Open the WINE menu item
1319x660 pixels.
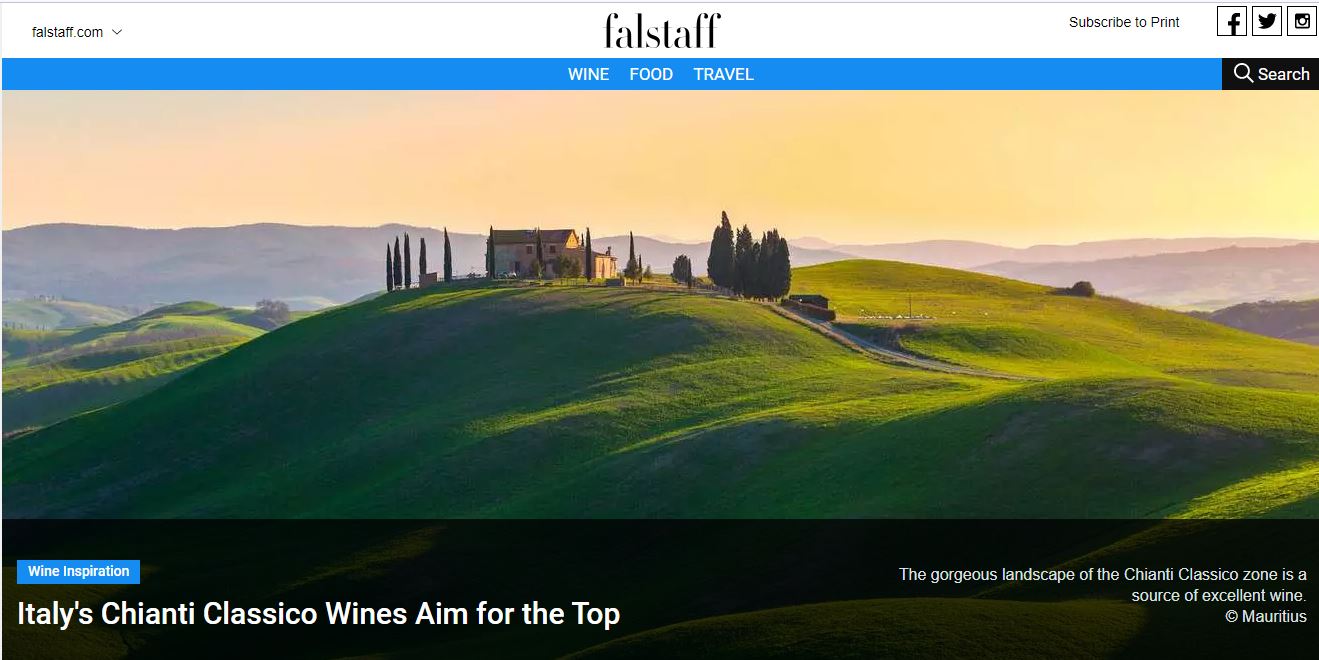coord(588,74)
